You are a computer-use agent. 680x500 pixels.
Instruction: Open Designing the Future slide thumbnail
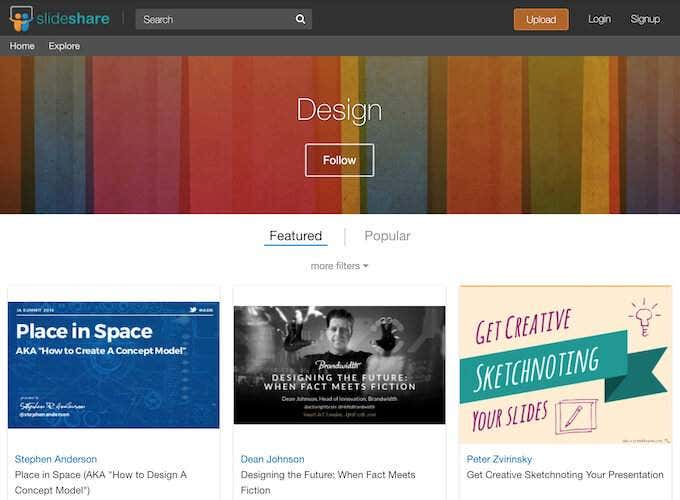tap(339, 364)
